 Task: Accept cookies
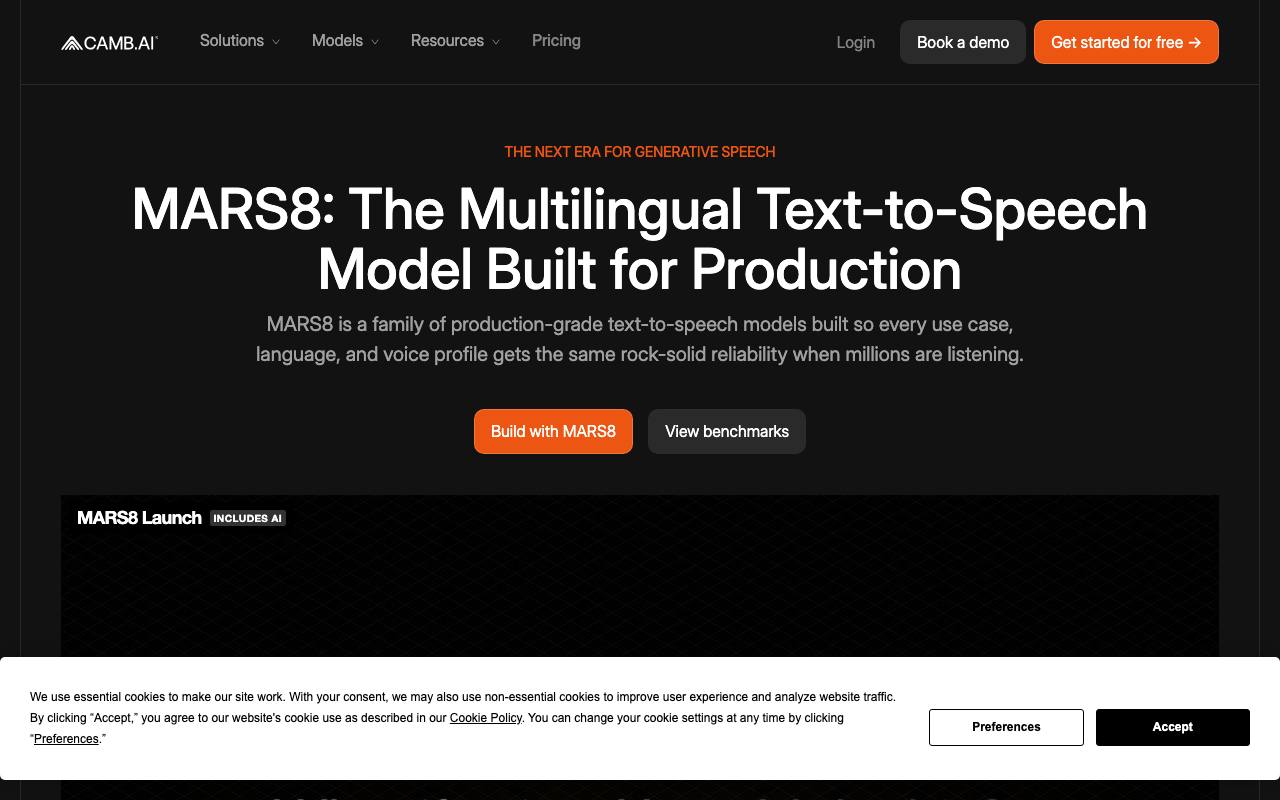click(1173, 727)
